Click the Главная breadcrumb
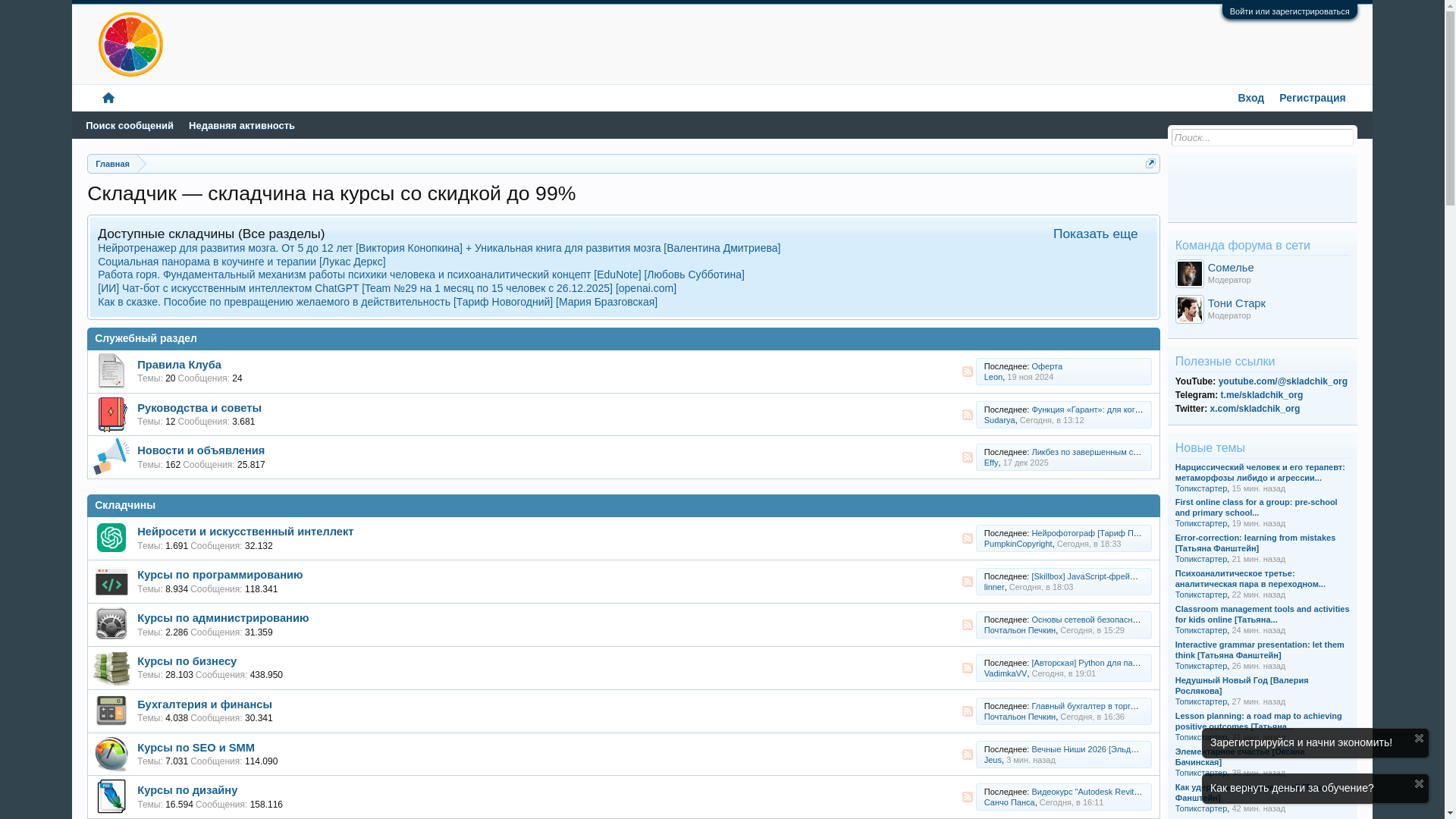Image resolution: width=1456 pixels, height=819 pixels. tap(112, 164)
